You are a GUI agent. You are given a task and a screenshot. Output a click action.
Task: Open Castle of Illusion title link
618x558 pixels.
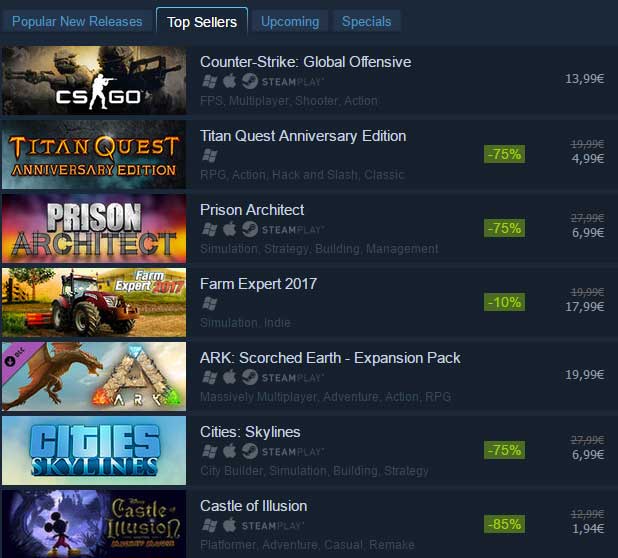pyautogui.click(x=253, y=506)
